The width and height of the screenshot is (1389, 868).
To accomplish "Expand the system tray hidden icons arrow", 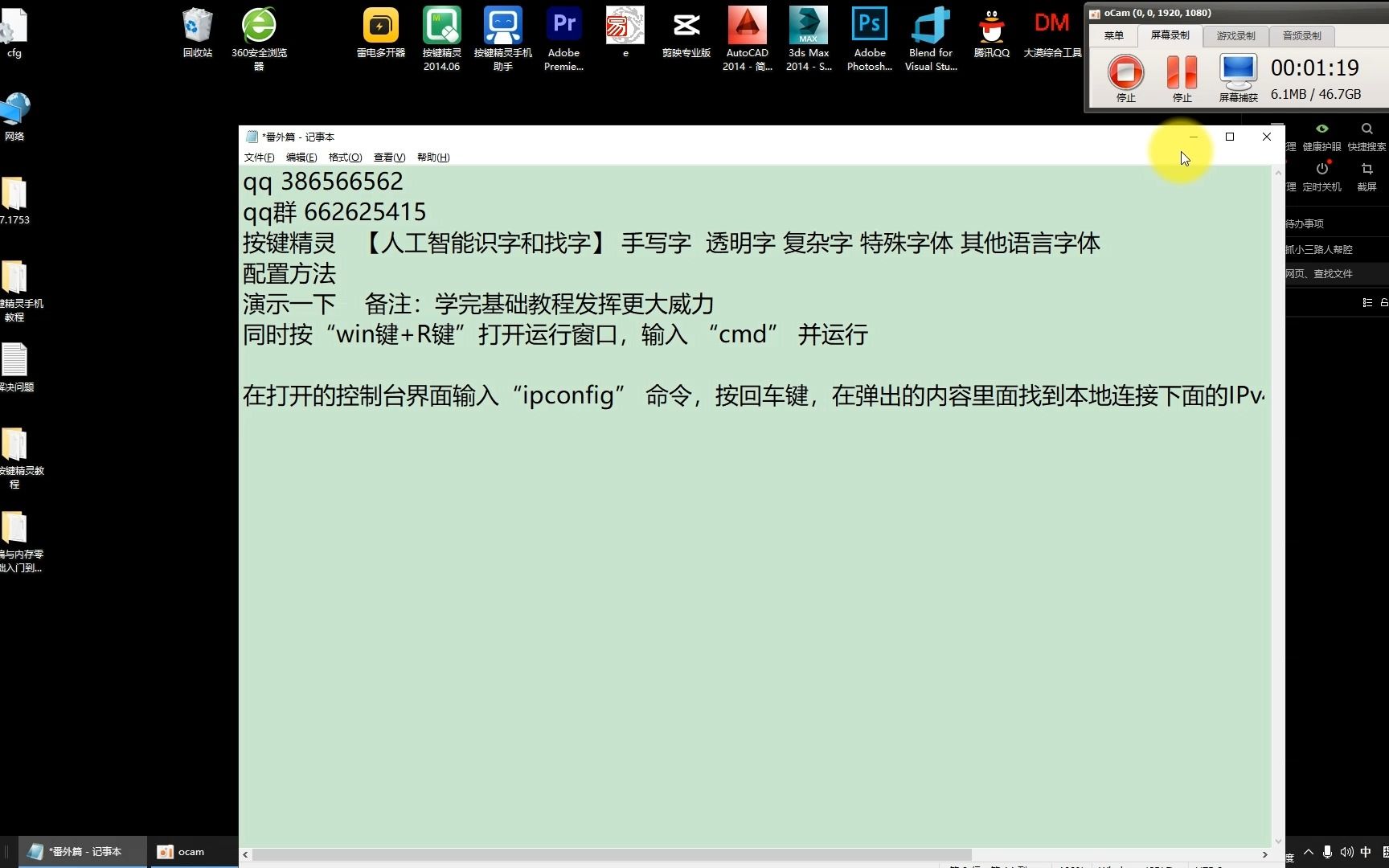I will click(x=1309, y=852).
